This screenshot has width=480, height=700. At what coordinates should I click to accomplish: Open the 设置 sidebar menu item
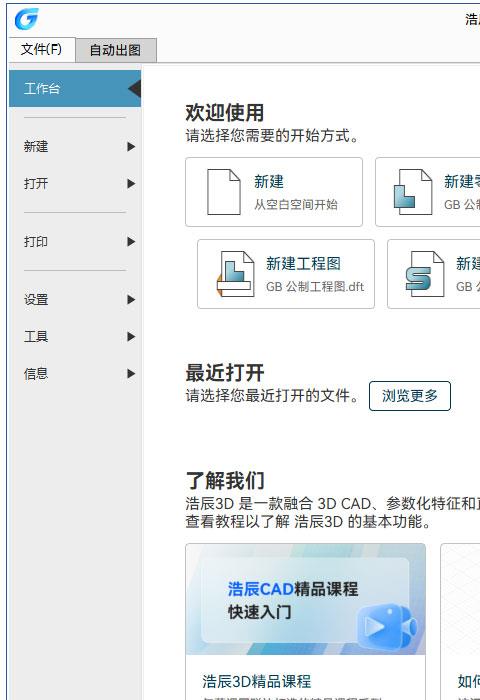click(x=75, y=300)
